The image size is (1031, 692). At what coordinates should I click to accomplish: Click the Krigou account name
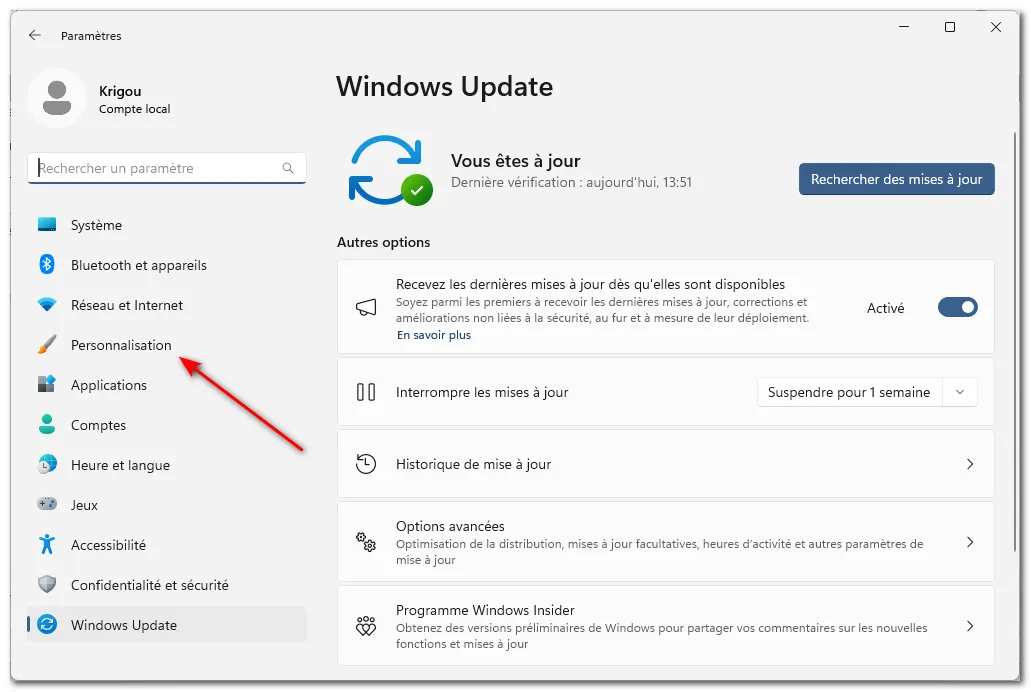pyautogui.click(x=120, y=91)
